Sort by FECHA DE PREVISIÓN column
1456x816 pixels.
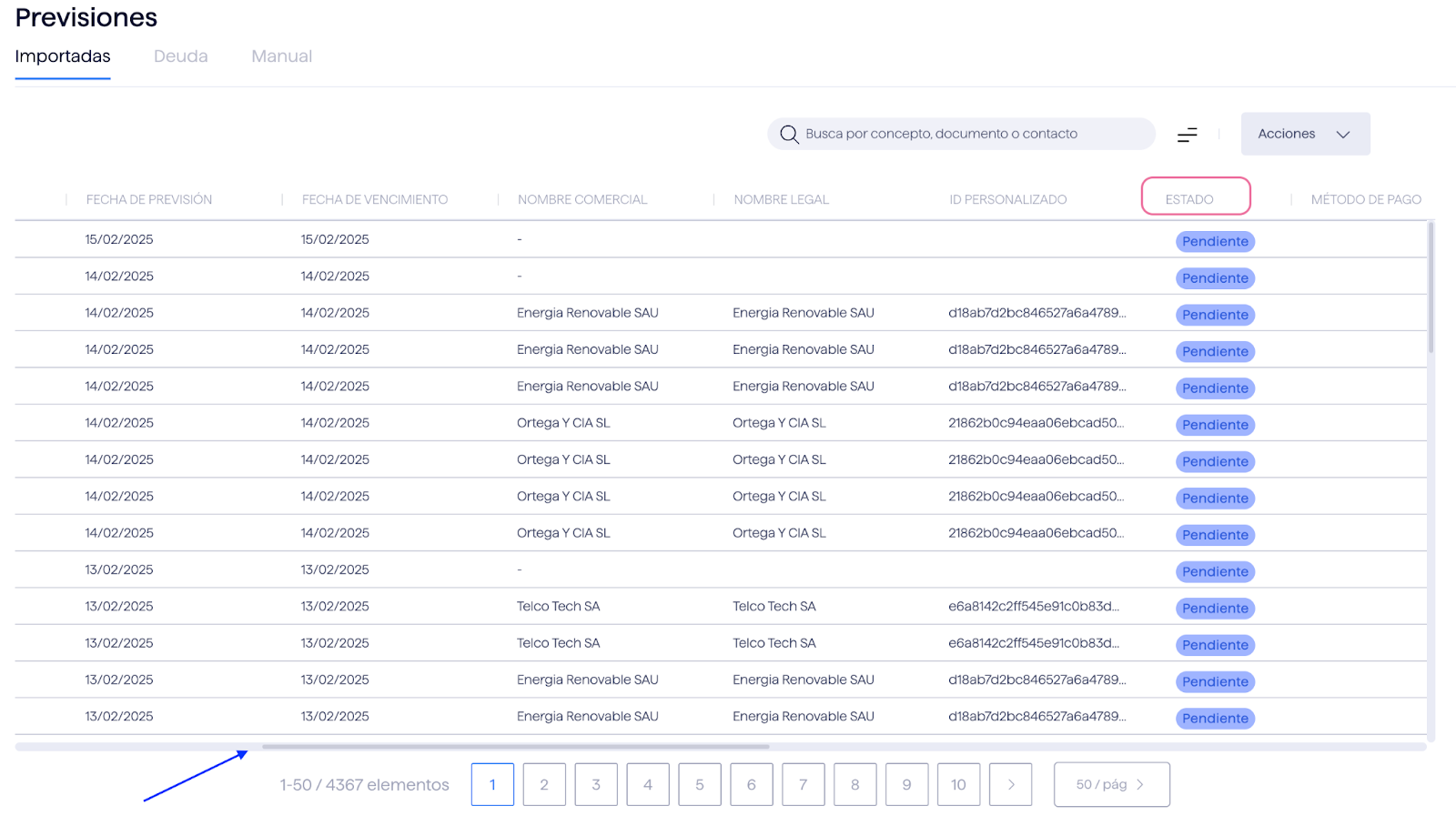tap(149, 199)
